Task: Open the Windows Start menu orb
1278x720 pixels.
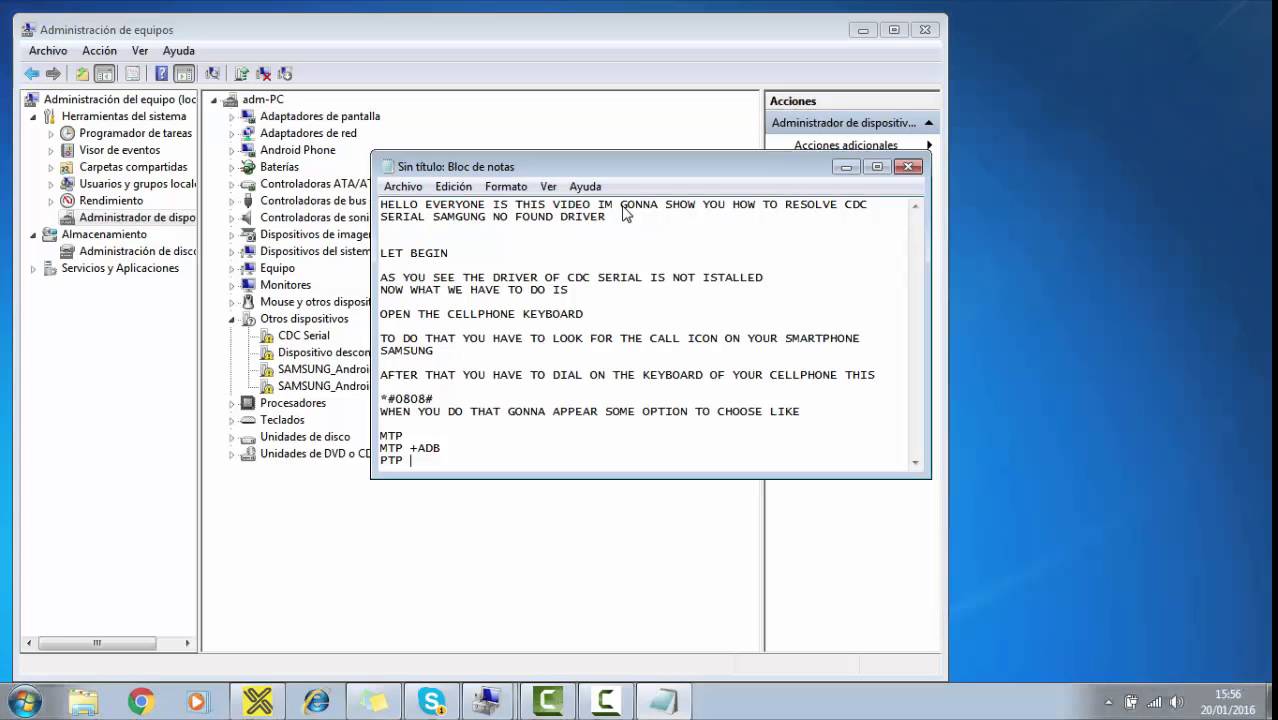Action: 25,702
